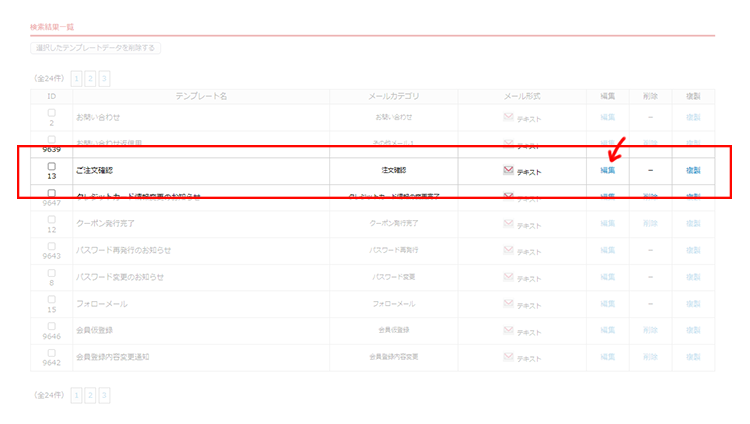Select page 2 in pagination below table
750x424 pixels.
click(90, 395)
